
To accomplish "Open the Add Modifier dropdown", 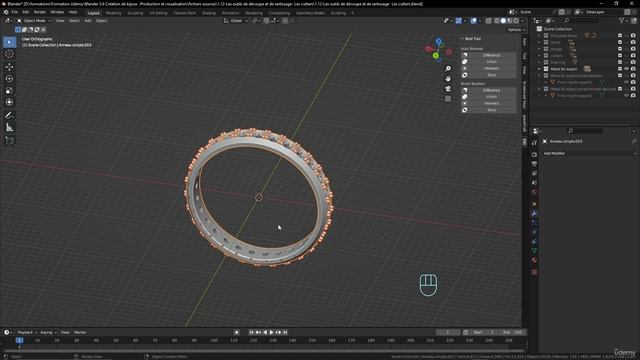I will coord(589,153).
